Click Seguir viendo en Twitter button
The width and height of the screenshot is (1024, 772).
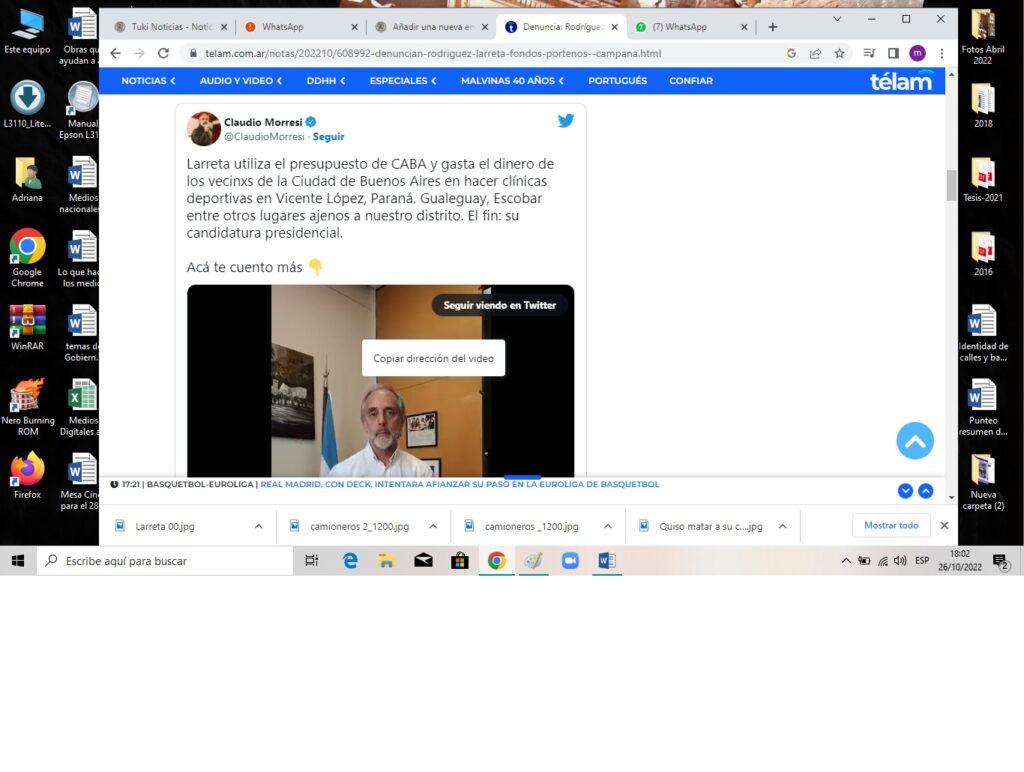[499, 305]
